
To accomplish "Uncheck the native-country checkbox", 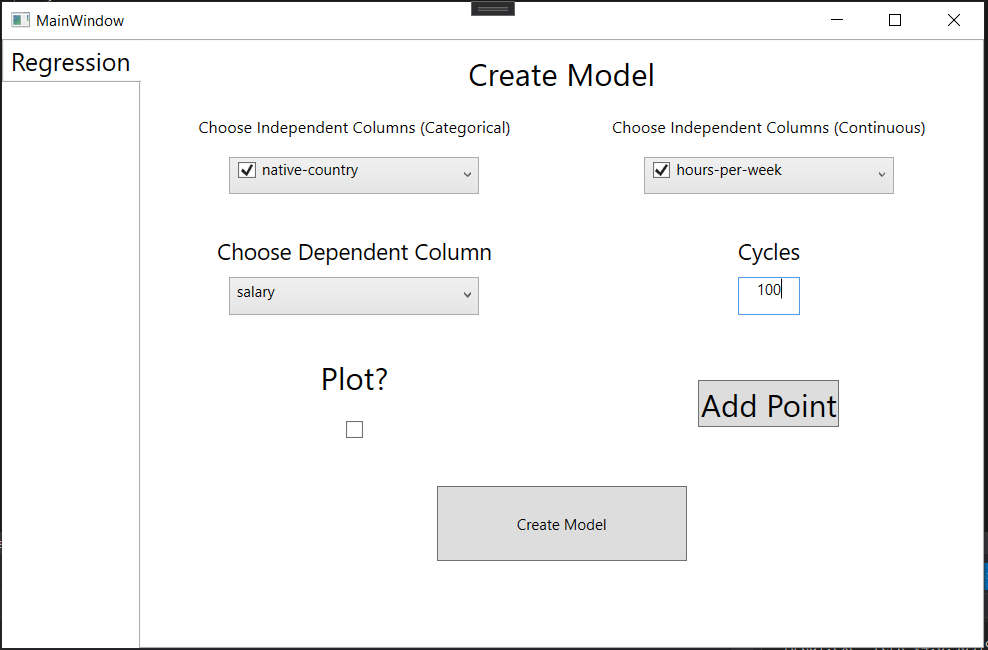I will click(x=247, y=171).
